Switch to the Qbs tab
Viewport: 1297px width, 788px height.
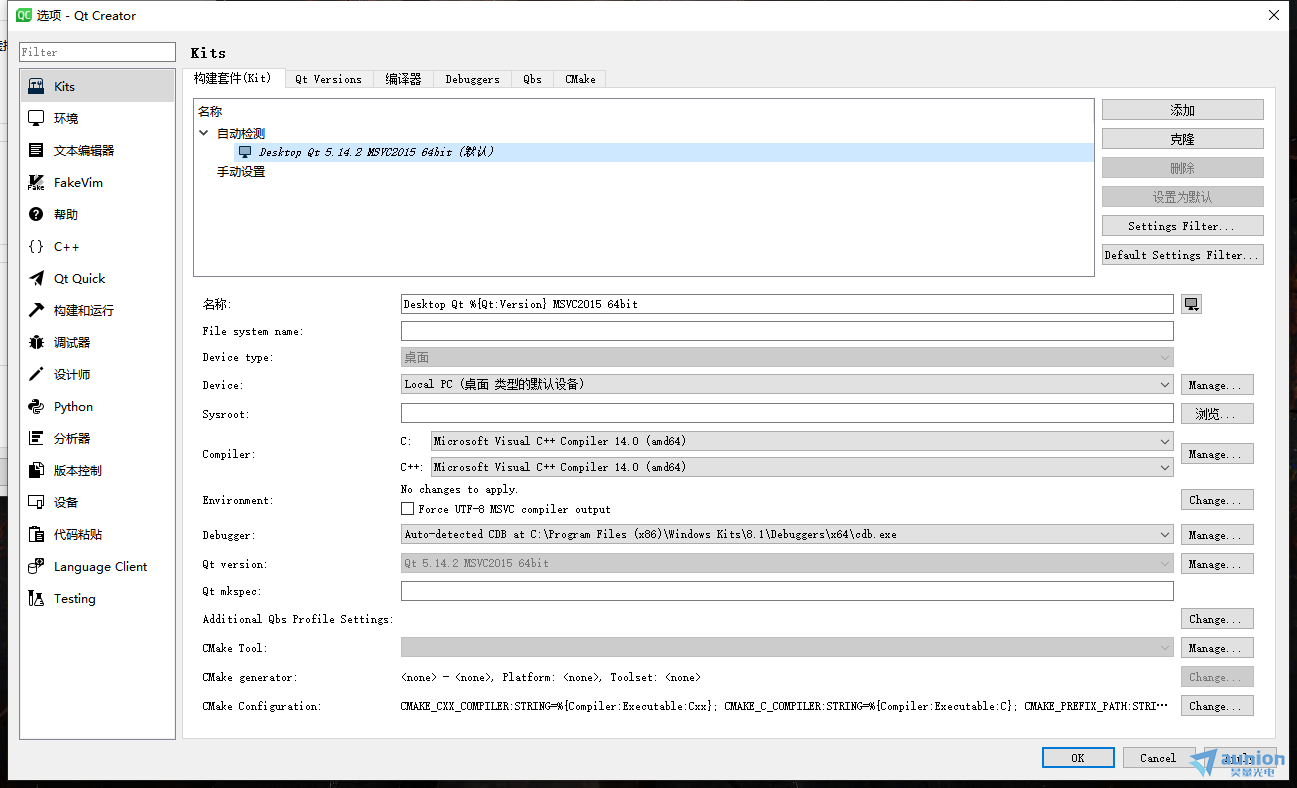[x=532, y=79]
